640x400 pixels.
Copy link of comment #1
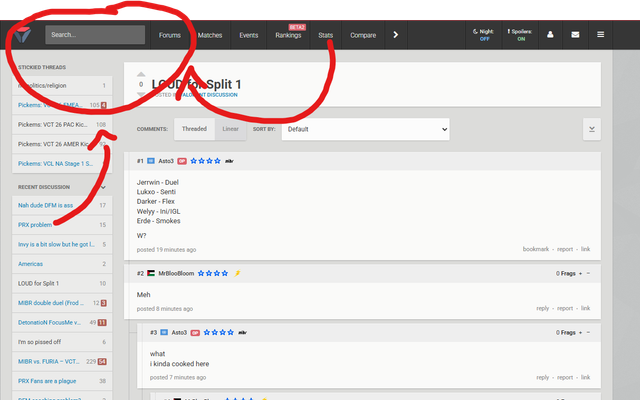[x=586, y=249]
